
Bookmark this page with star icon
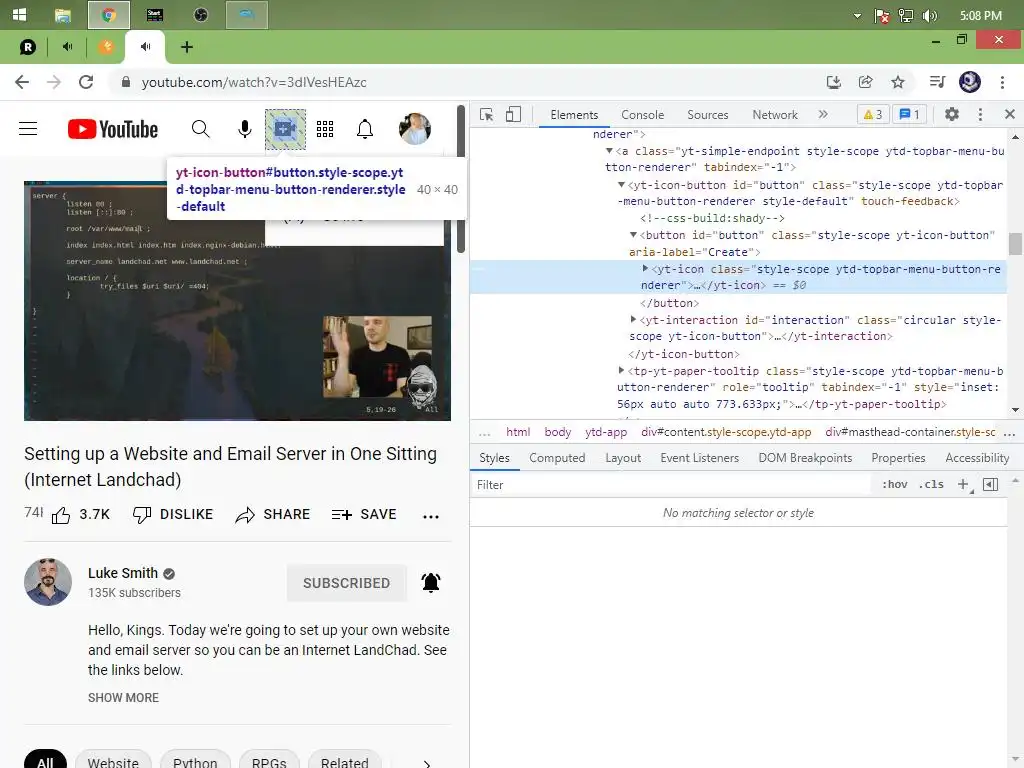click(x=898, y=82)
